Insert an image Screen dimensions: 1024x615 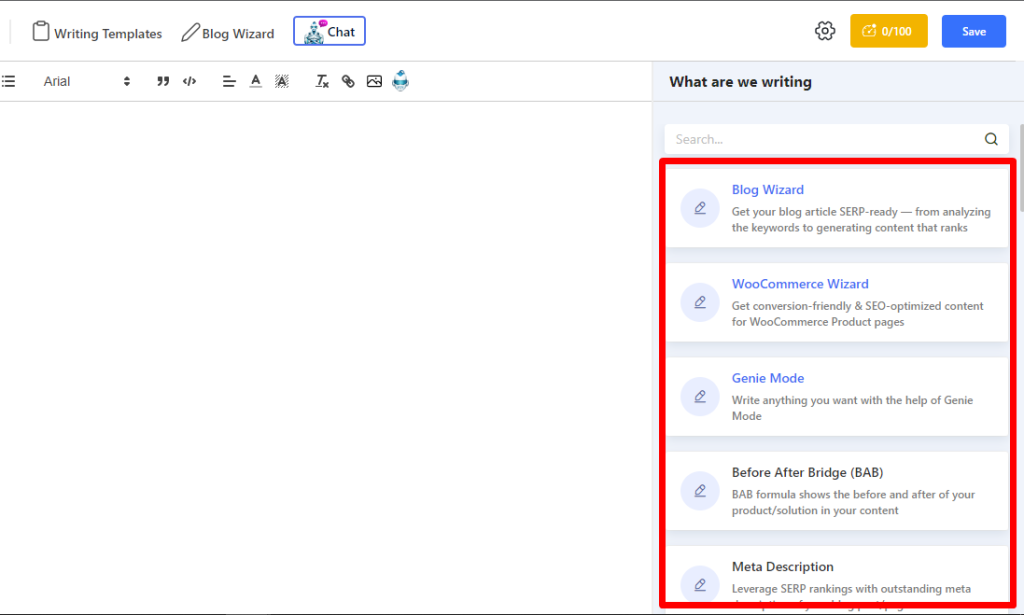(374, 81)
